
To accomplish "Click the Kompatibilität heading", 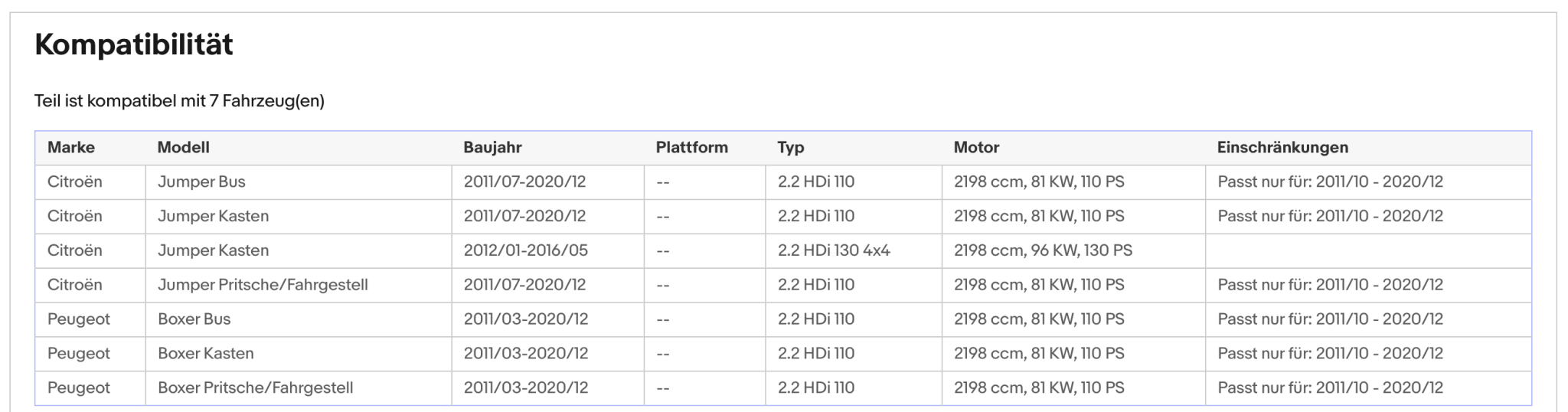I will 134,44.
